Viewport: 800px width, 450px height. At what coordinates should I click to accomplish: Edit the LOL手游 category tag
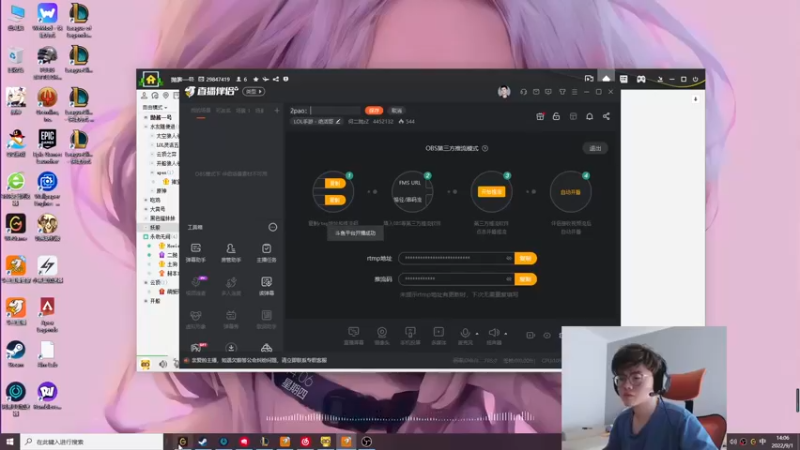(x=316, y=121)
